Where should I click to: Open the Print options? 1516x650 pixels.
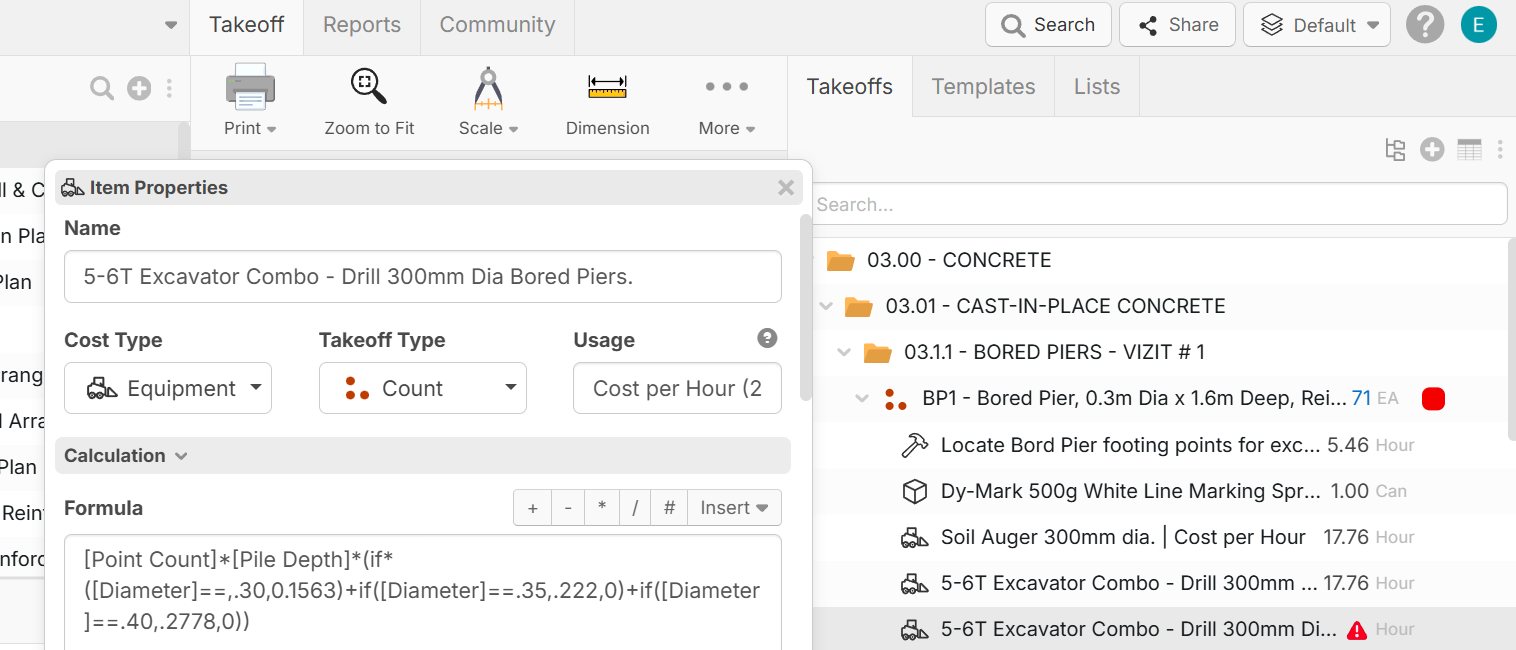pyautogui.click(x=250, y=101)
